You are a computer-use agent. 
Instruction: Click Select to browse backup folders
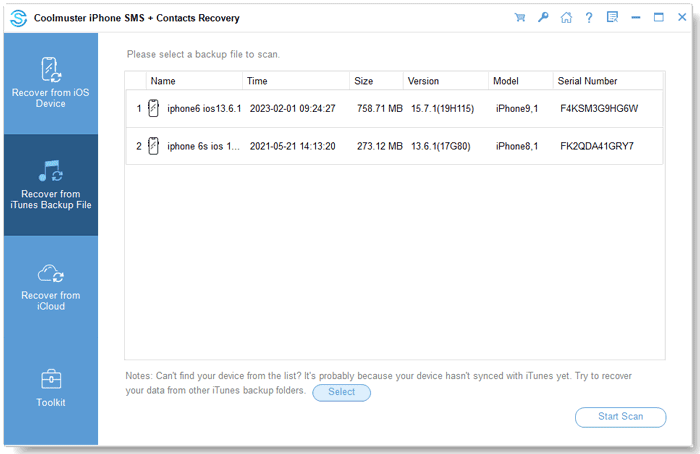pos(342,392)
